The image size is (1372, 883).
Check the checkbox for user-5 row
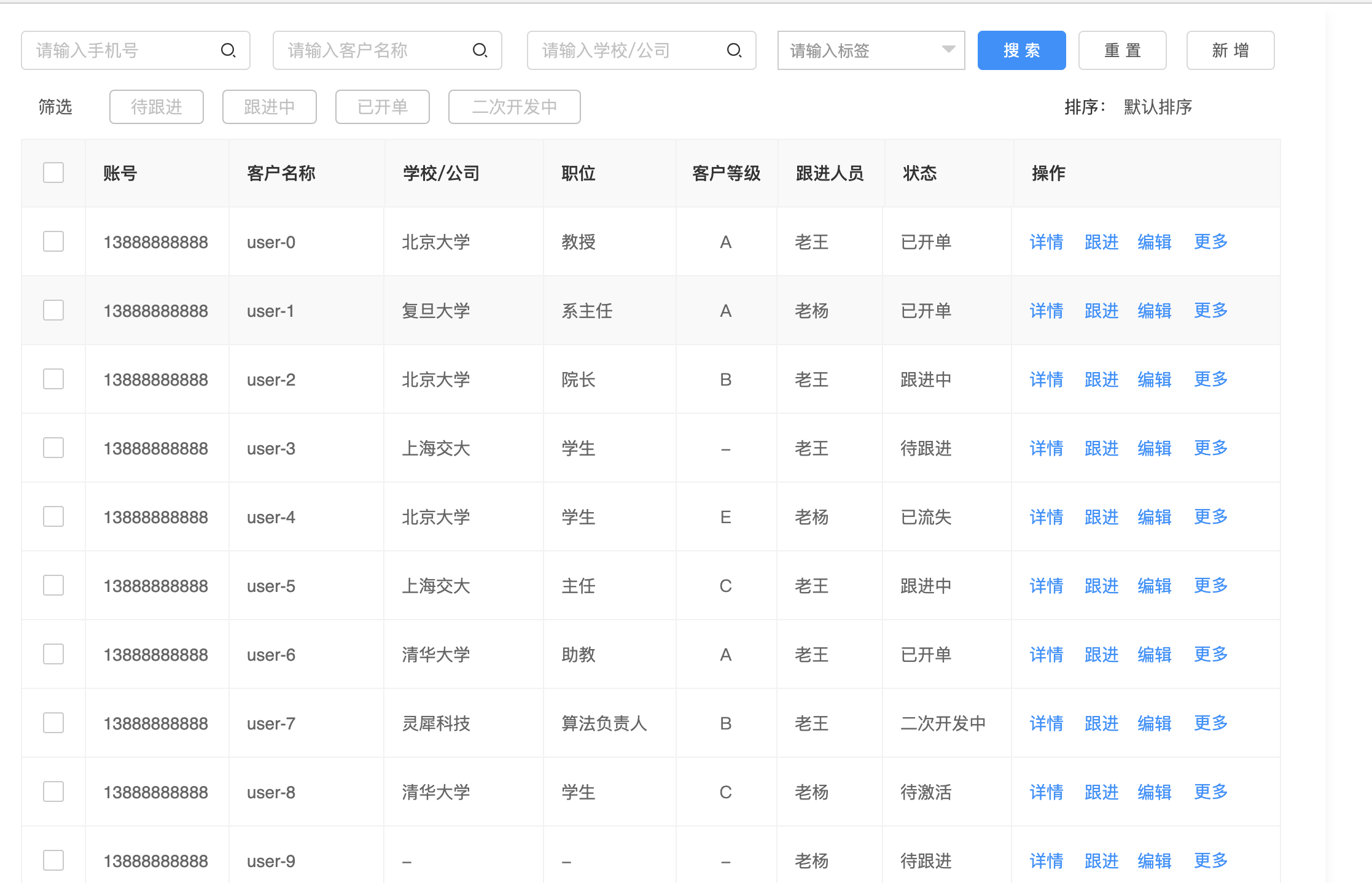[x=53, y=585]
